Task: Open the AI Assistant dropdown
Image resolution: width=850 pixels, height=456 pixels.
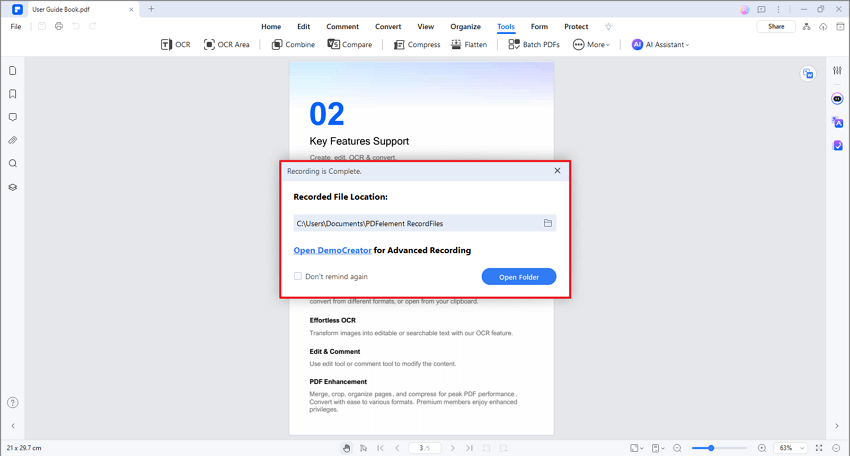Action: coord(660,44)
